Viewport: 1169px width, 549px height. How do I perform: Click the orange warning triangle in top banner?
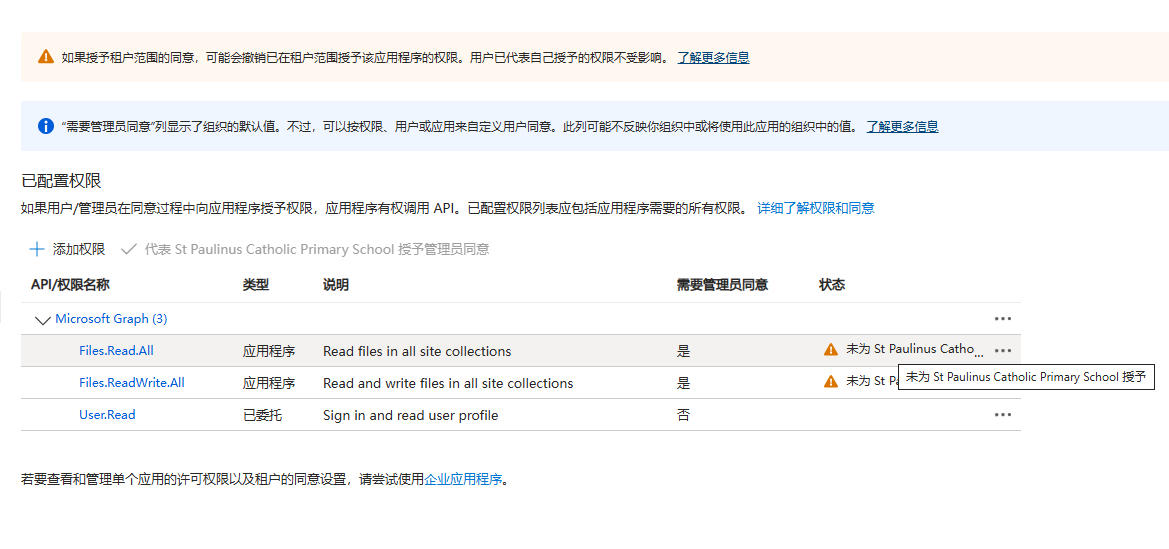[x=46, y=57]
